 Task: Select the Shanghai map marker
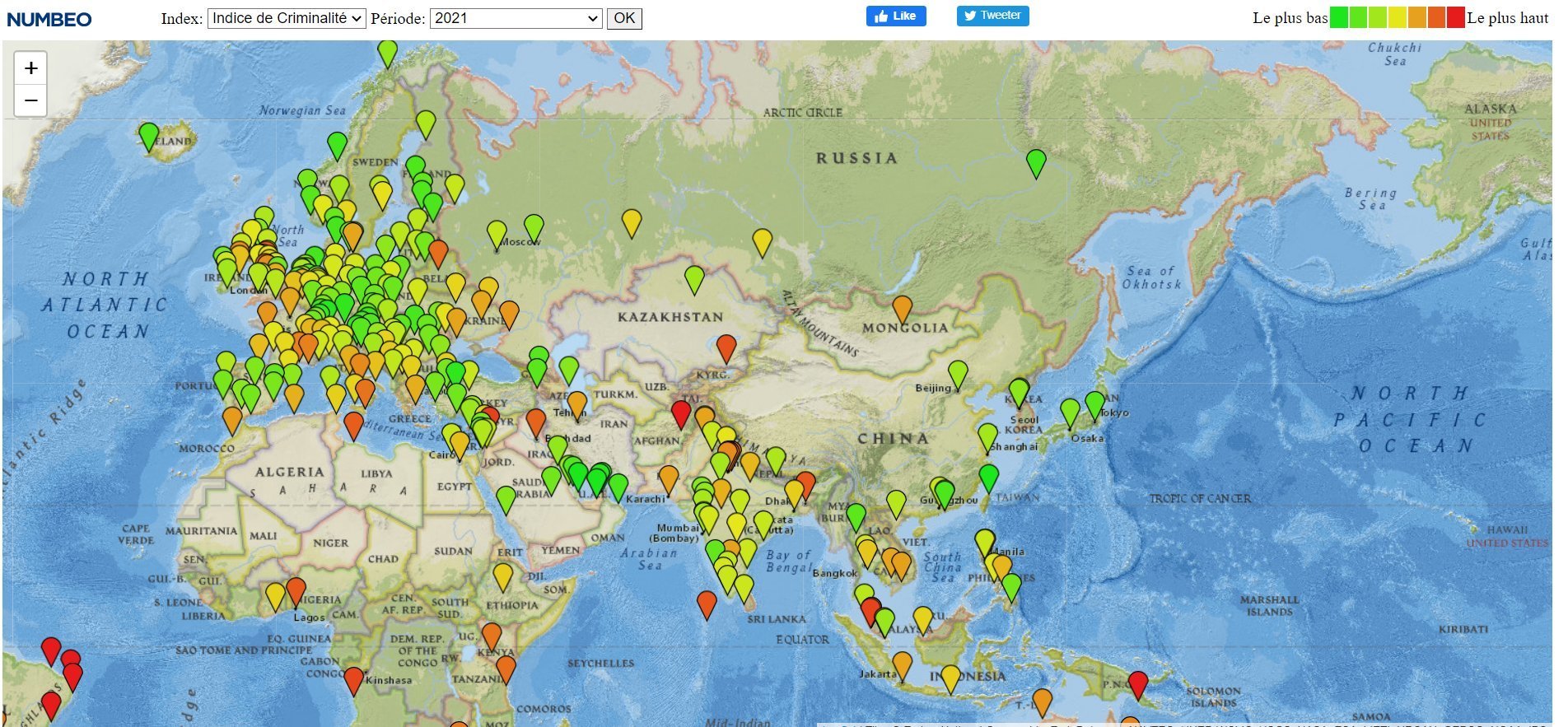(987, 438)
